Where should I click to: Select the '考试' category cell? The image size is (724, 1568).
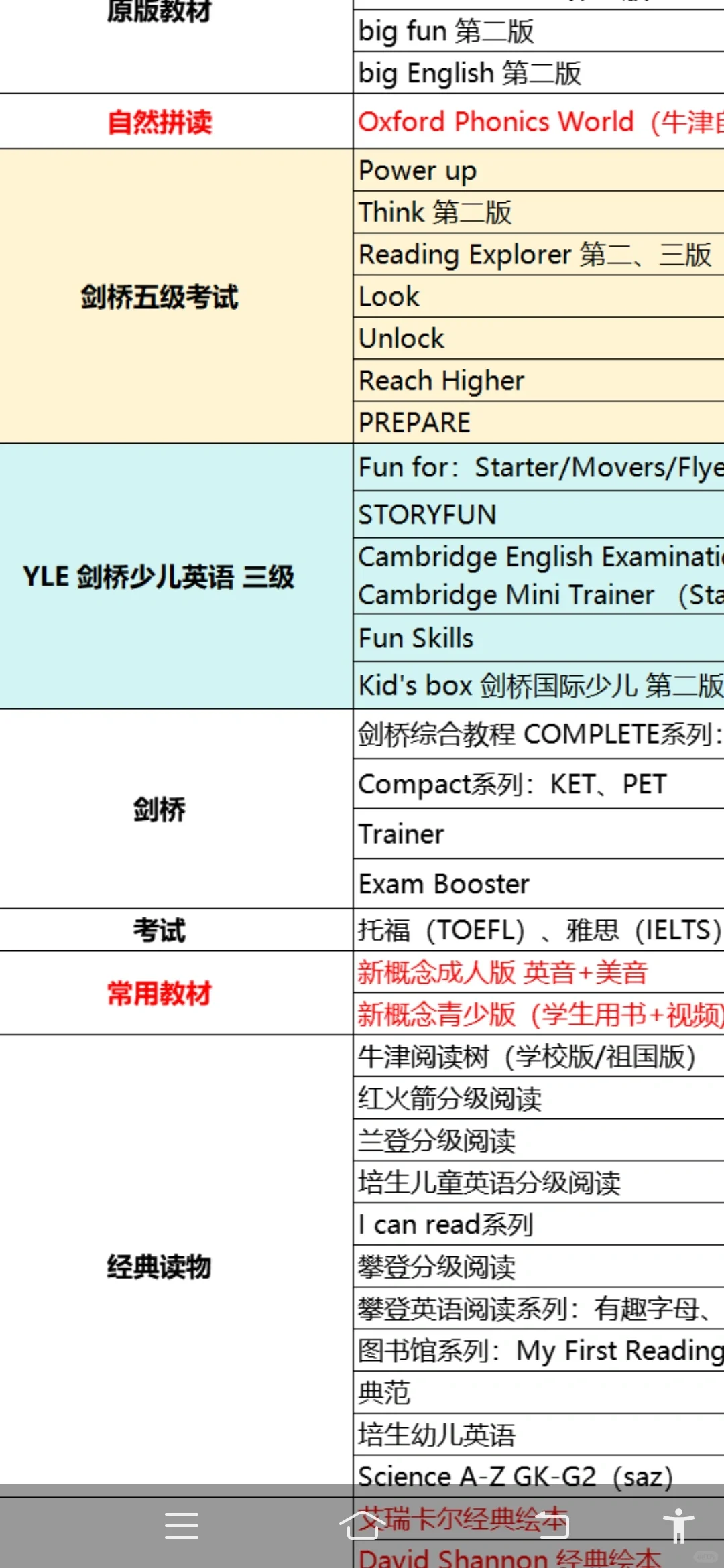pyautogui.click(x=176, y=930)
